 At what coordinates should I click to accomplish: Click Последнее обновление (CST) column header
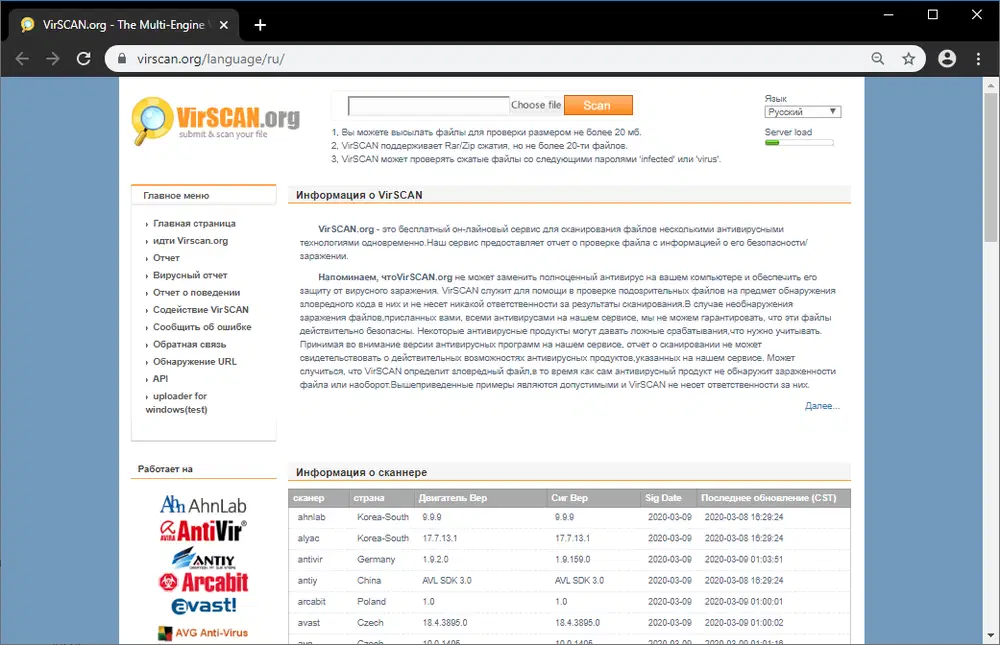(768, 498)
